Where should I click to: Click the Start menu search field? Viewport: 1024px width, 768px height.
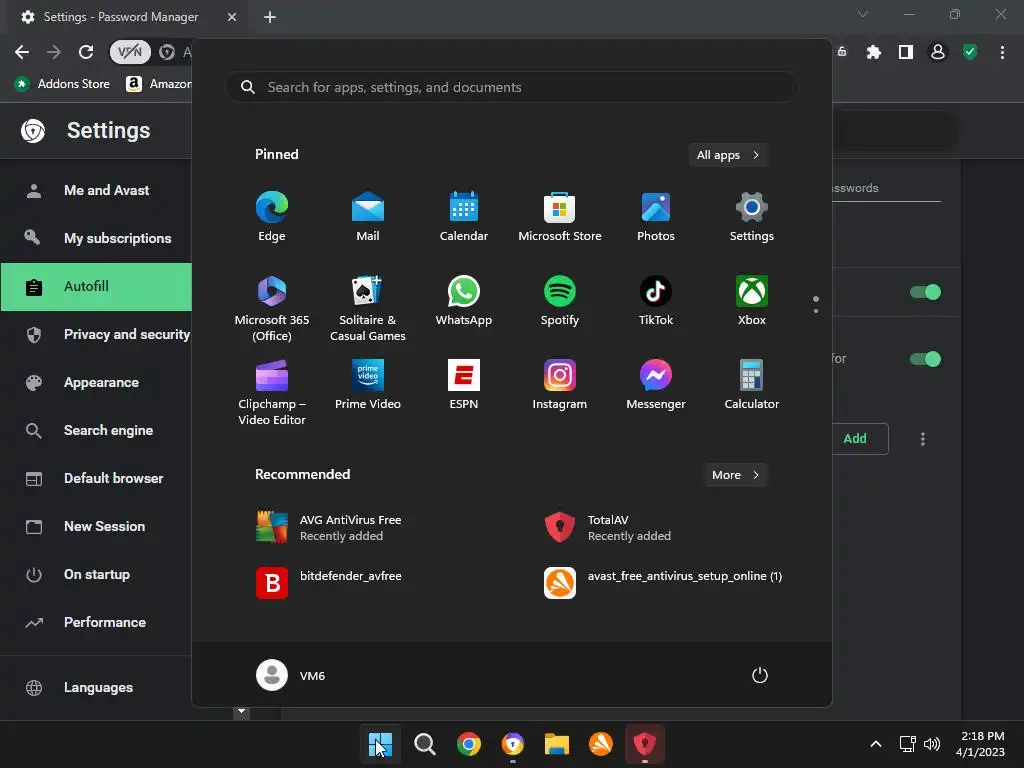click(x=512, y=87)
